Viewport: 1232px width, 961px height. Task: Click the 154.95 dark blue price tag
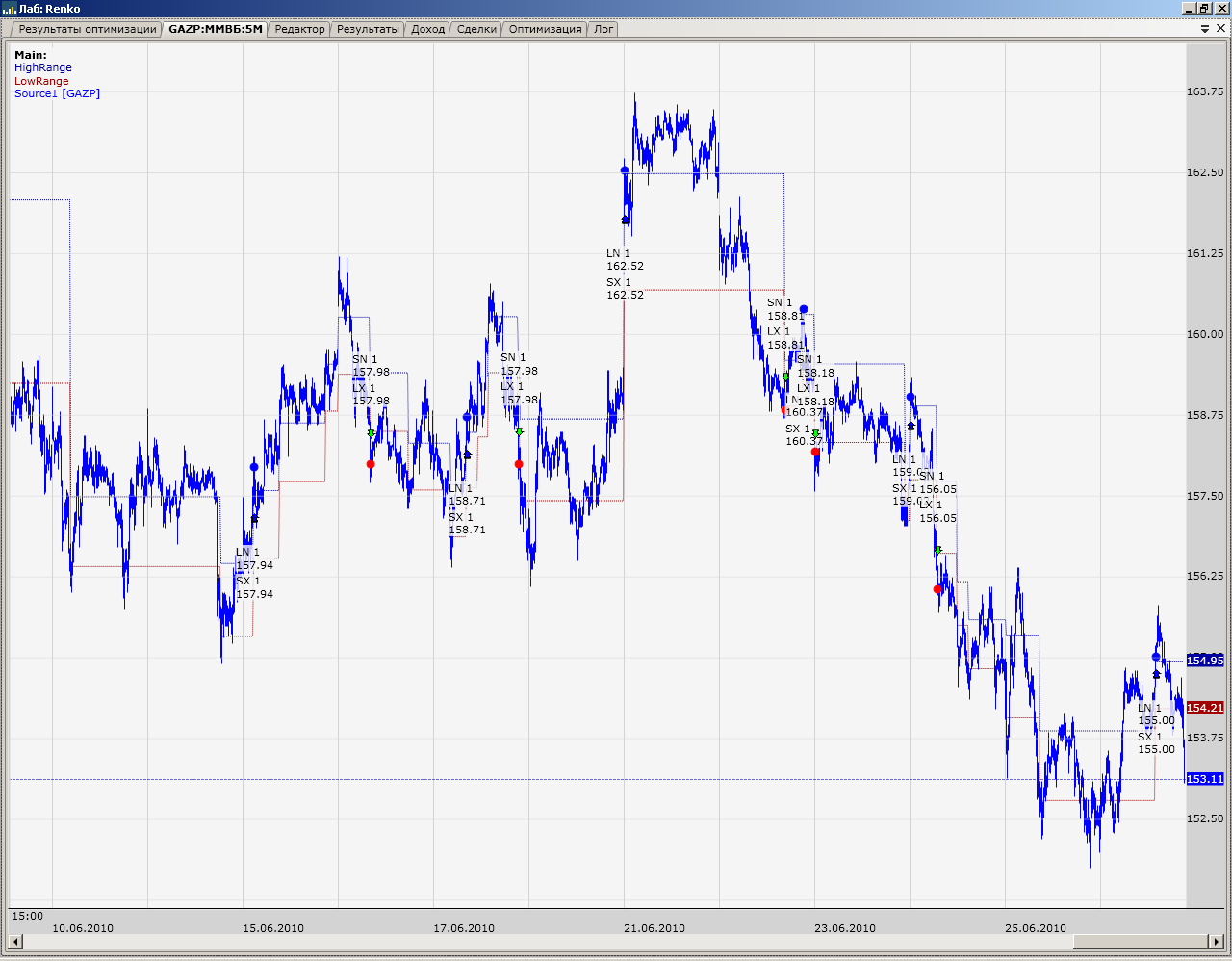[x=1205, y=661]
